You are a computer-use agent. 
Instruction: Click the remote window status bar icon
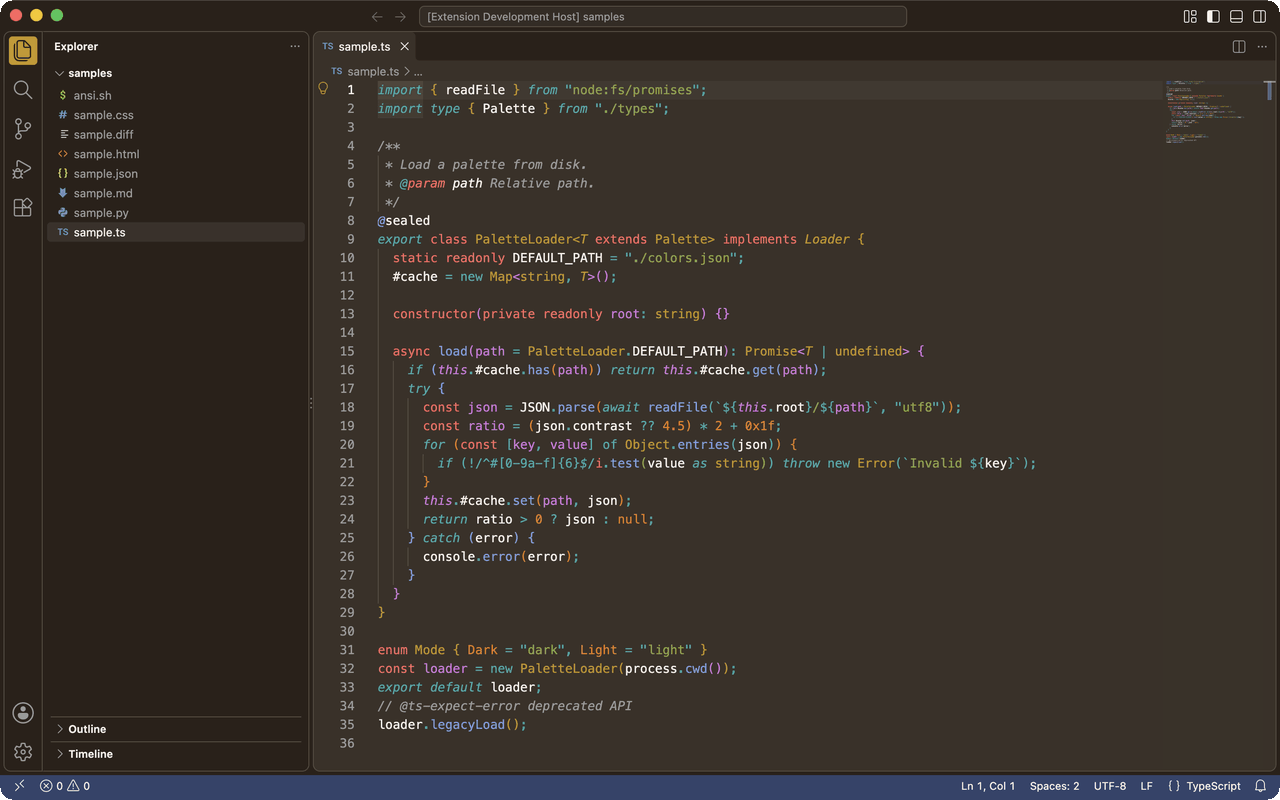coord(19,786)
